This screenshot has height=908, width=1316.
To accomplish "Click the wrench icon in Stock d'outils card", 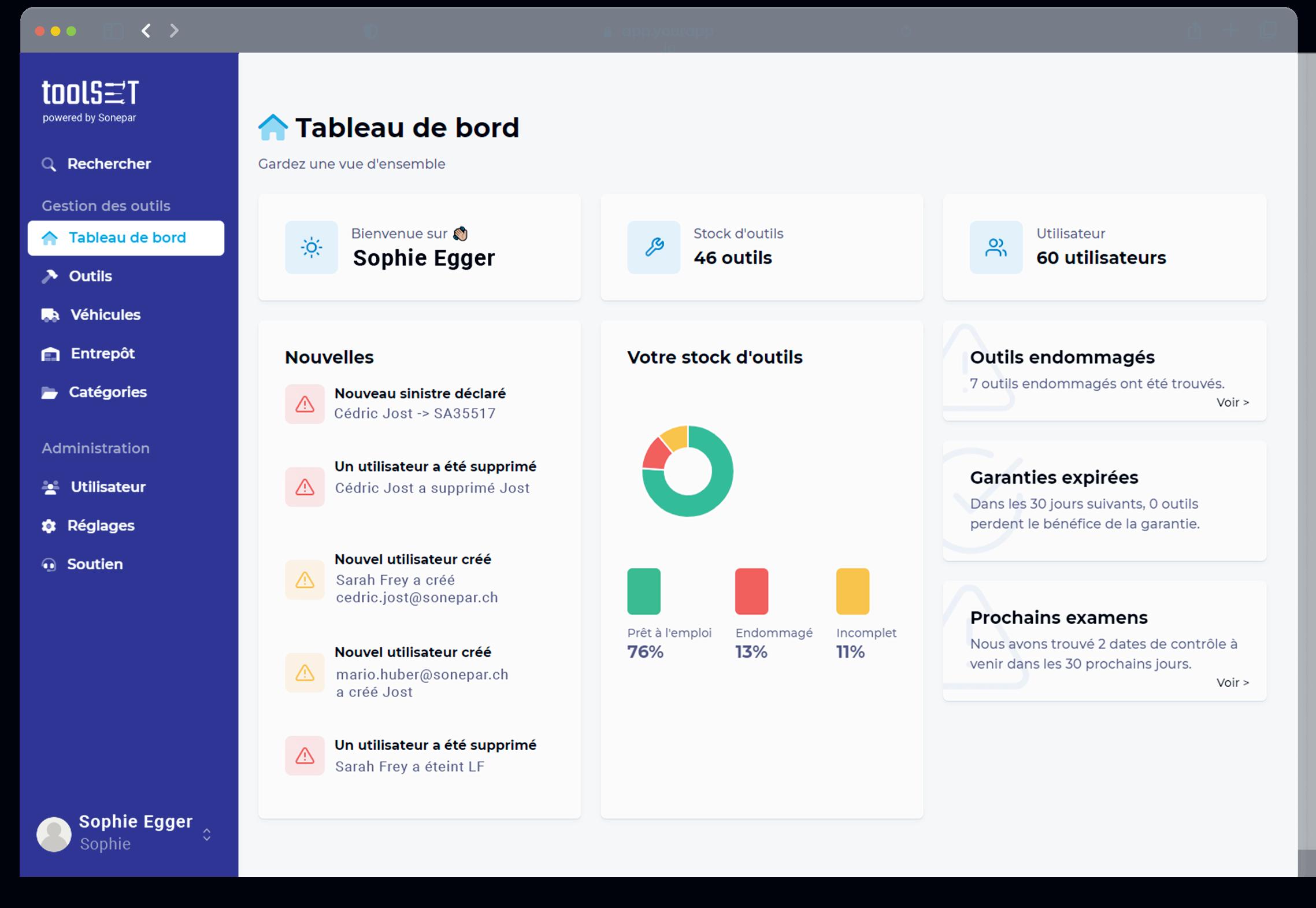I will pos(654,247).
